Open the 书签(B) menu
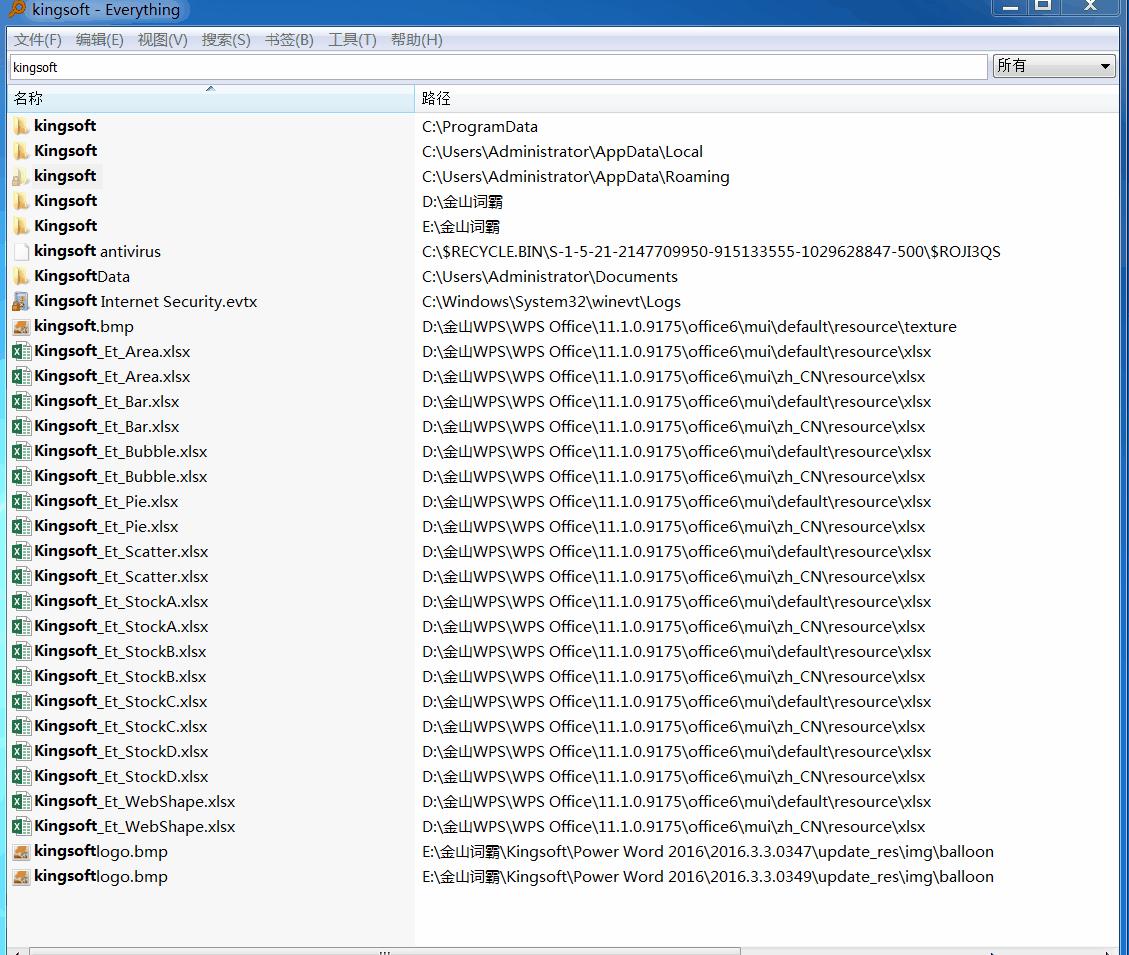The image size is (1129, 955). 289,40
